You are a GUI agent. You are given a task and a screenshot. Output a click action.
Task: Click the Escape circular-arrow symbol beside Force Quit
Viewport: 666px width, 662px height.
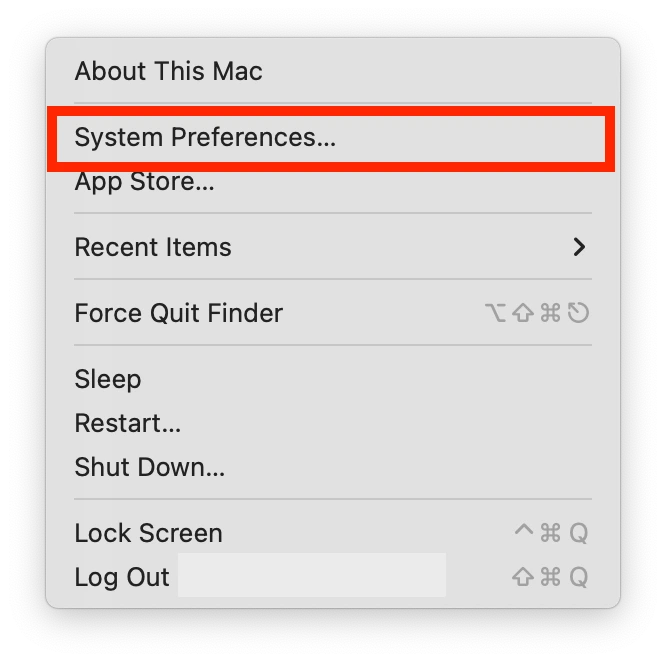(579, 313)
